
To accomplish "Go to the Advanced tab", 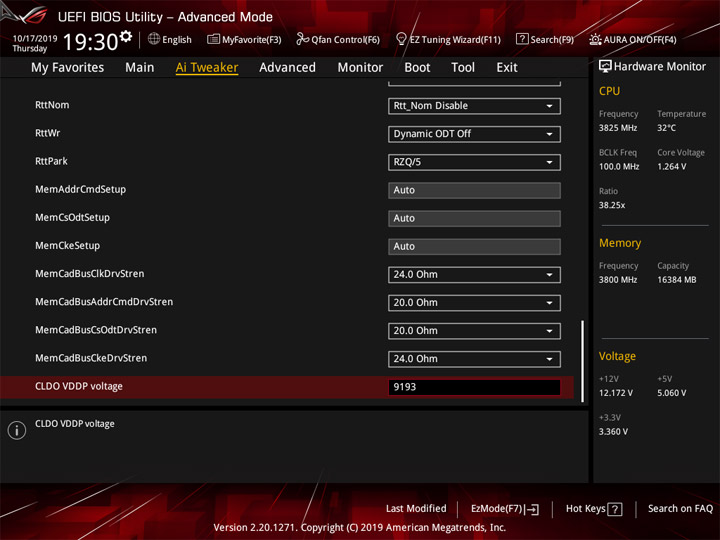I will click(x=287, y=68).
